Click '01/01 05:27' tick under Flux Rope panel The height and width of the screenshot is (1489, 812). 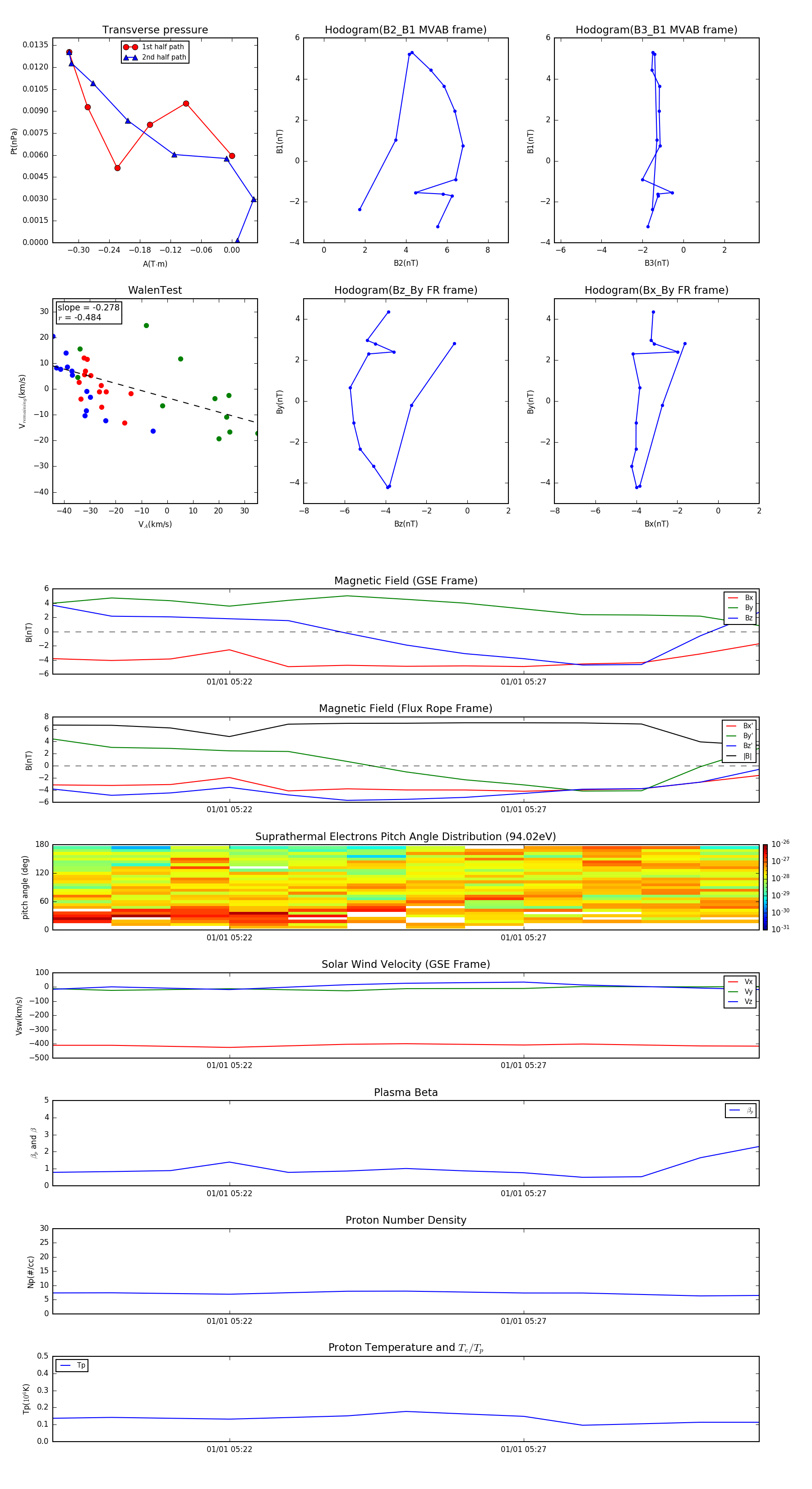click(x=524, y=810)
